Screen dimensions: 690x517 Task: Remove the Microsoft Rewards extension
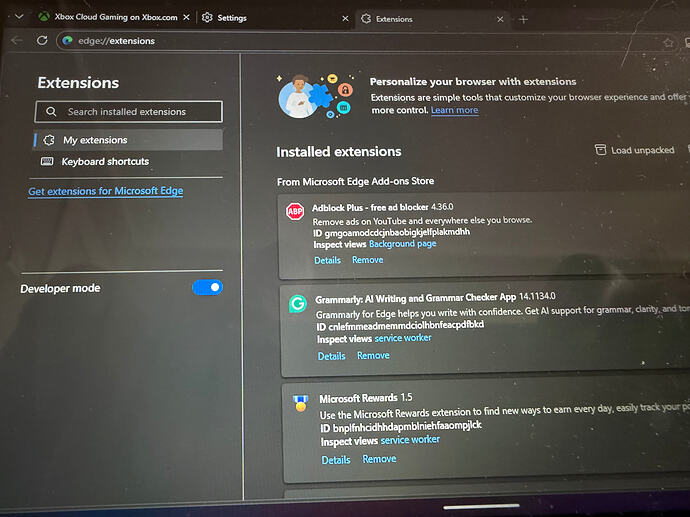(x=379, y=459)
